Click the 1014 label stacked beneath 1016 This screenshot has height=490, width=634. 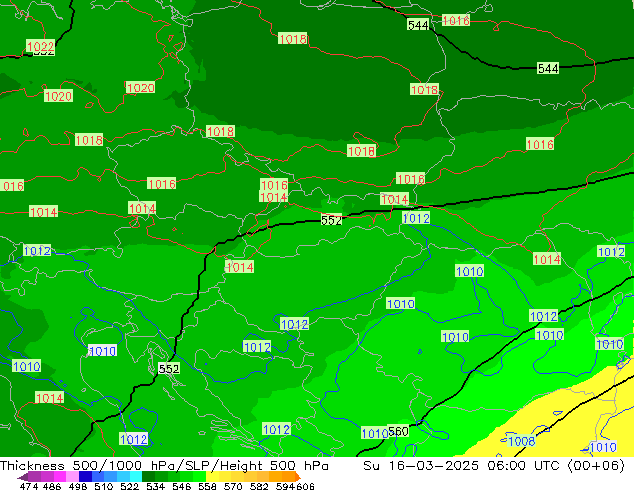273,197
